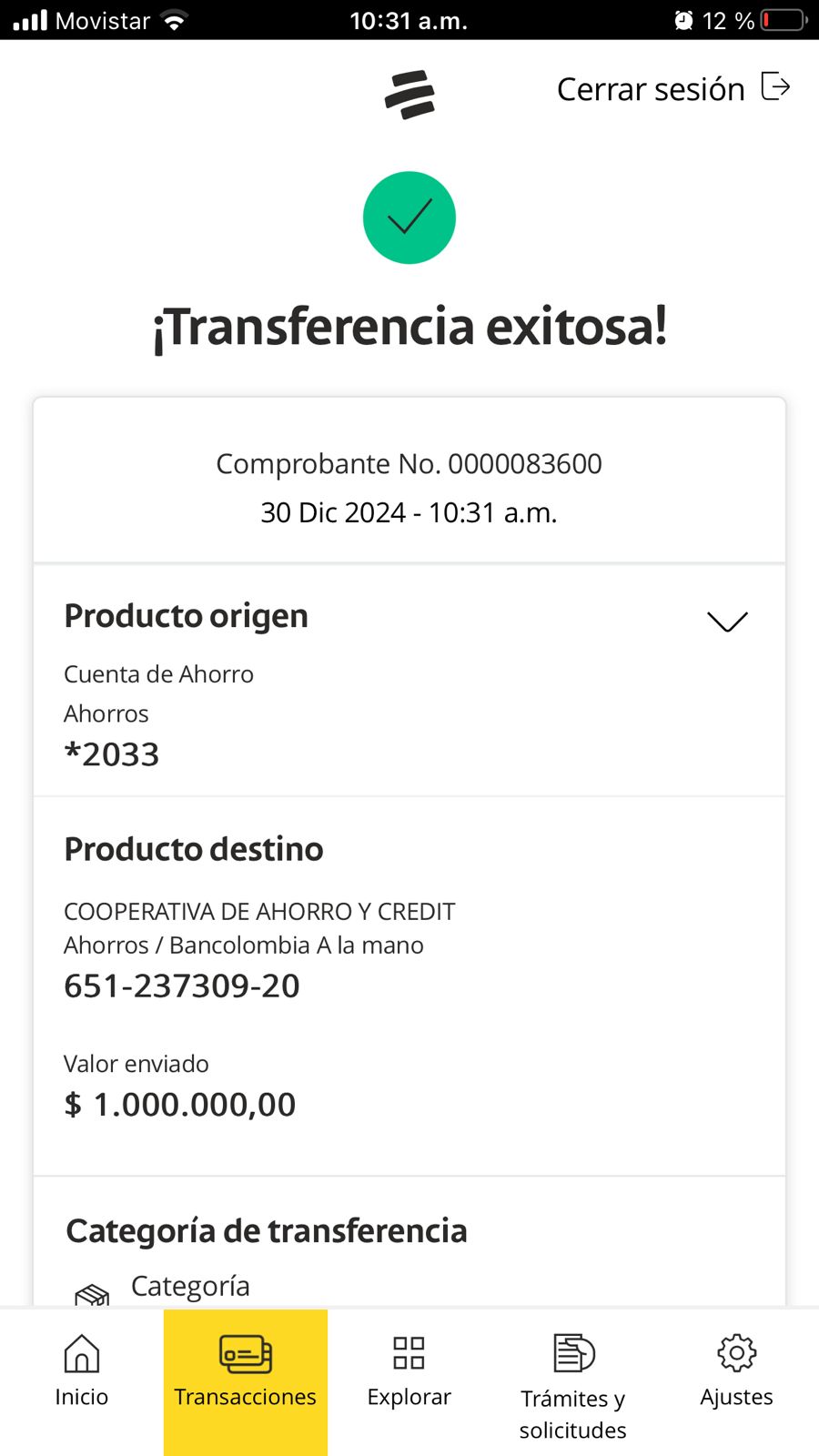
Task: Click Cerrar sesión link
Action: (x=651, y=89)
